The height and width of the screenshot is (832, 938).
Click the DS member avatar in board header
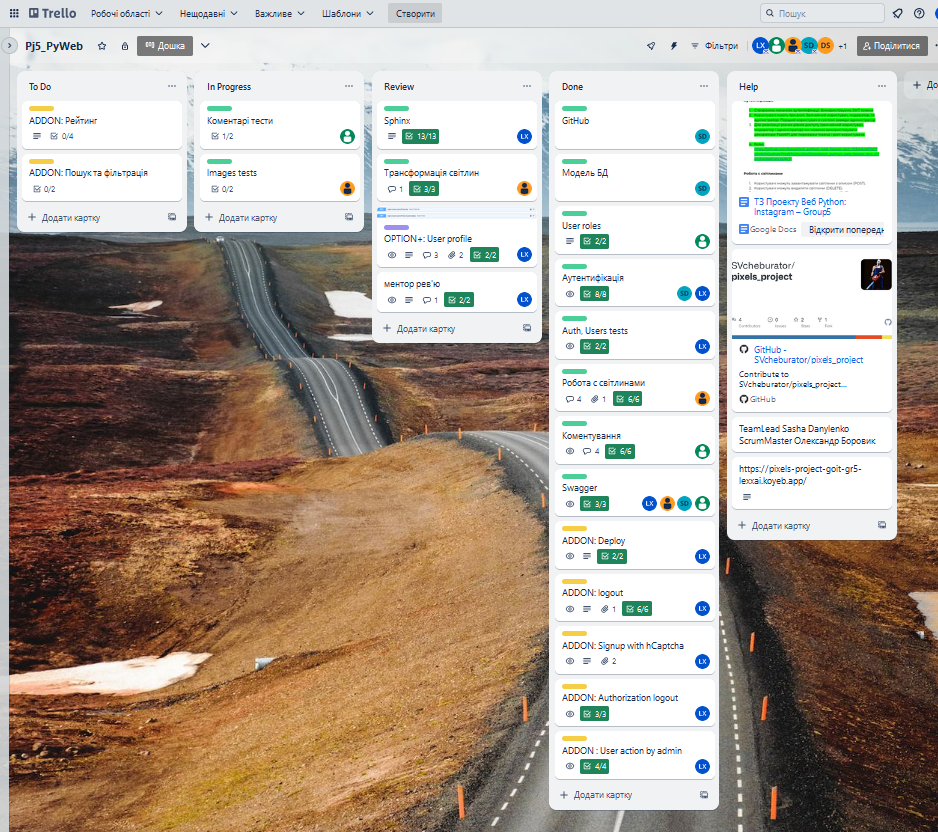[826, 45]
